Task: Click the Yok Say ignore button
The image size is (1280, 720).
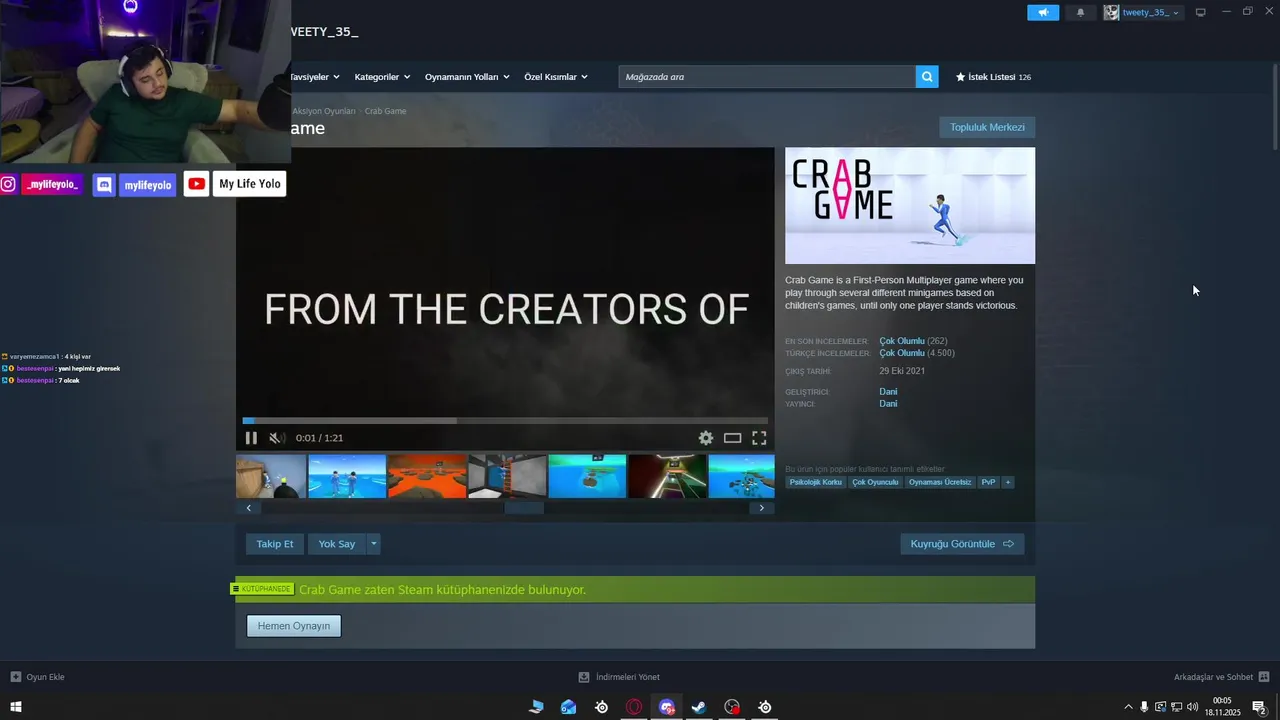Action: pos(337,544)
